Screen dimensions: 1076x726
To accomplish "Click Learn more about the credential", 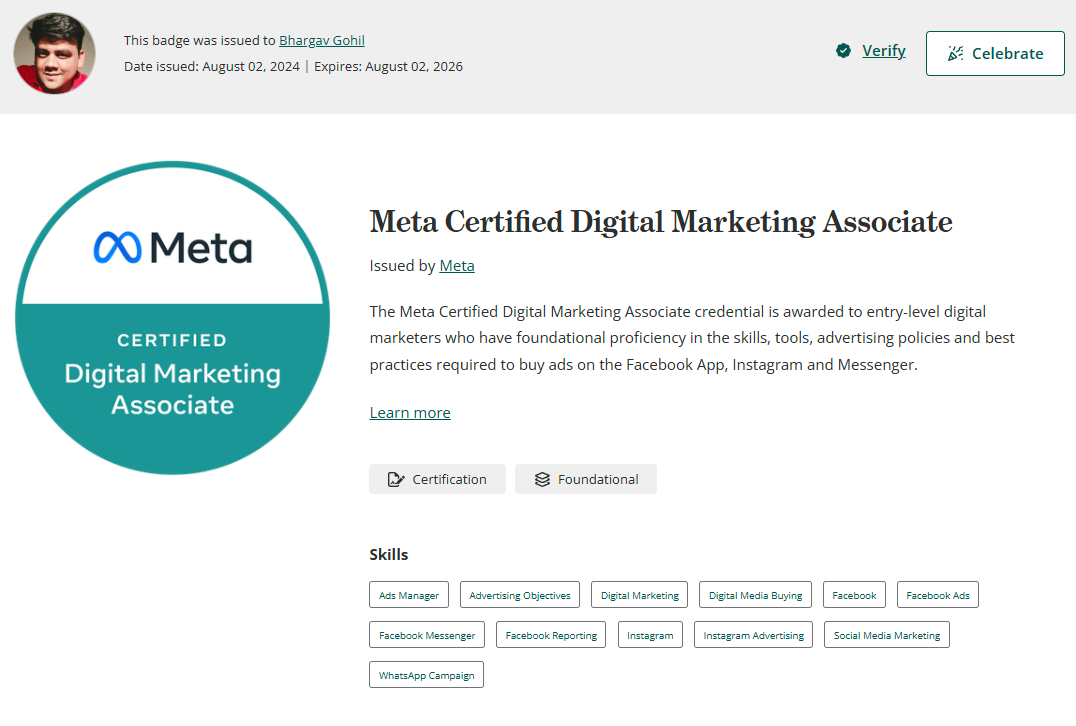I will [x=409, y=412].
